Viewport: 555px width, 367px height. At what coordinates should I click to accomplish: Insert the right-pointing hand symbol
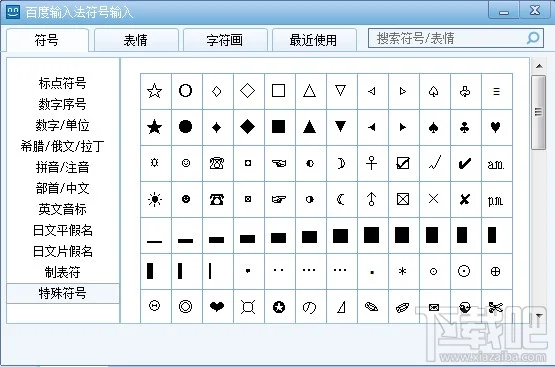pos(279,199)
